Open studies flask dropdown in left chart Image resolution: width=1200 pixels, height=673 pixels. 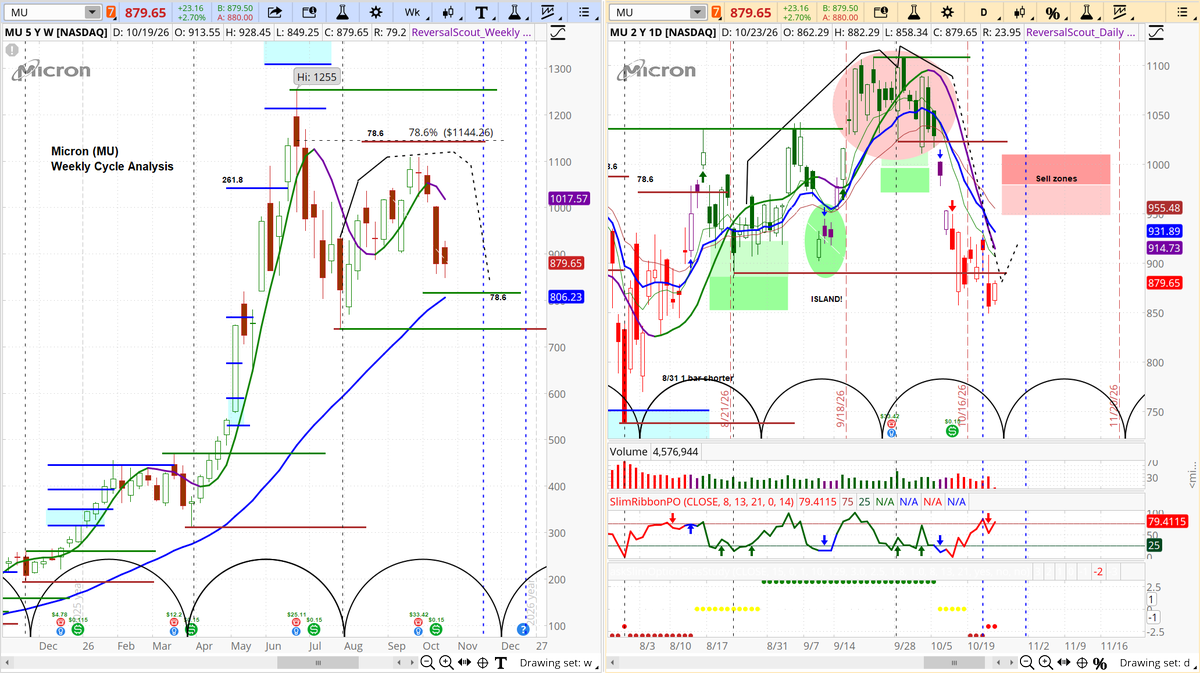tap(517, 13)
